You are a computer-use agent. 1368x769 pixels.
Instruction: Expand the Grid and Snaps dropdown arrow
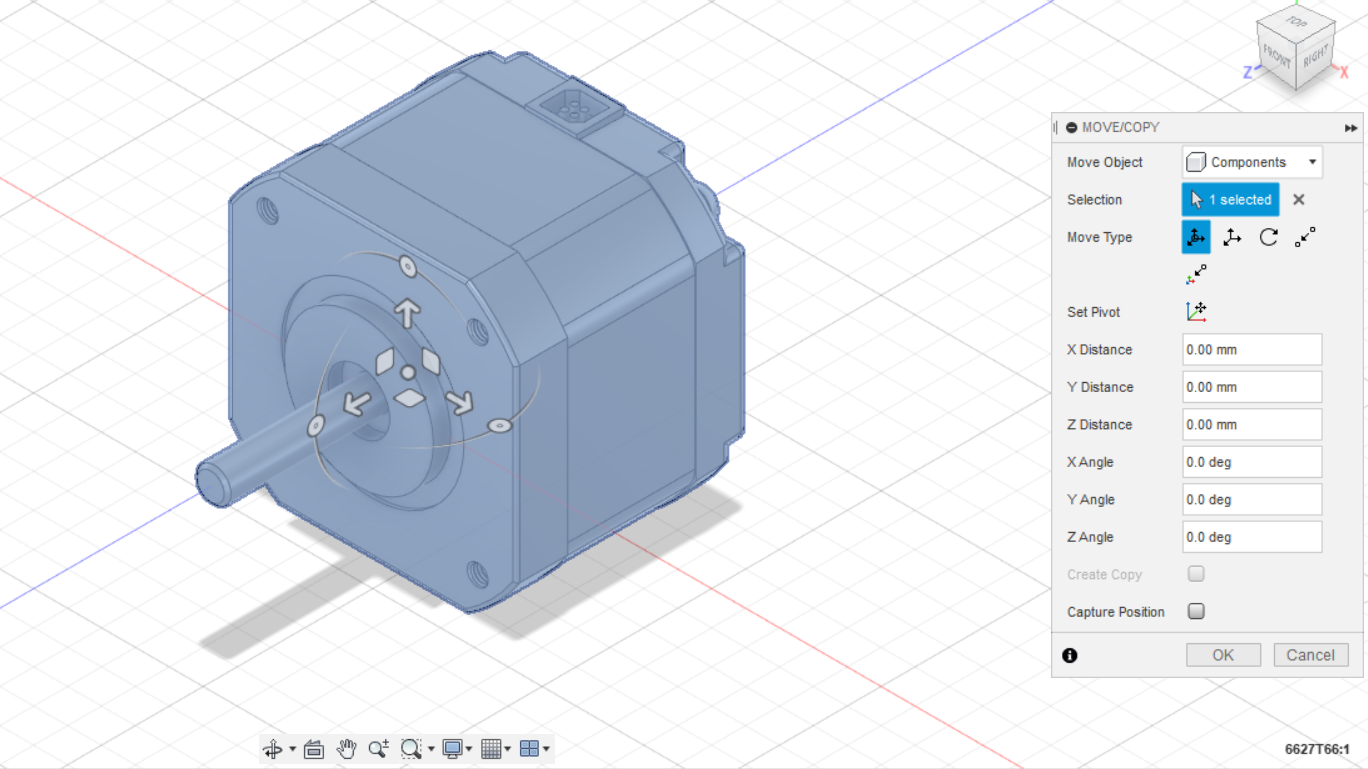coord(507,749)
